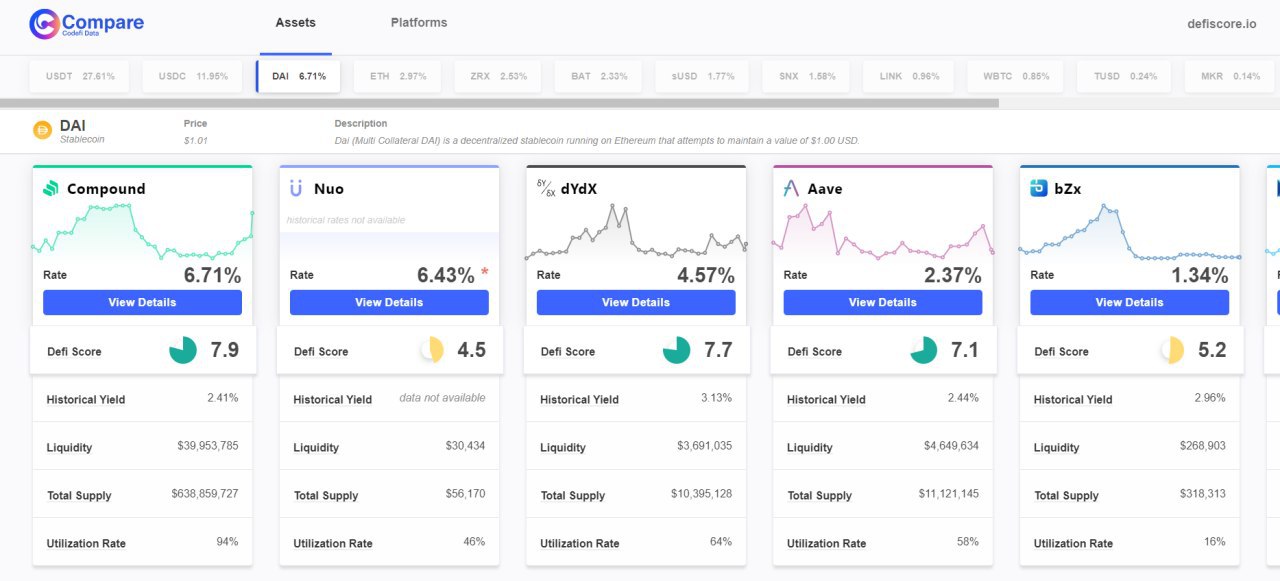Select the USDT asset tab
This screenshot has height=581, width=1280.
pyautogui.click(x=79, y=76)
